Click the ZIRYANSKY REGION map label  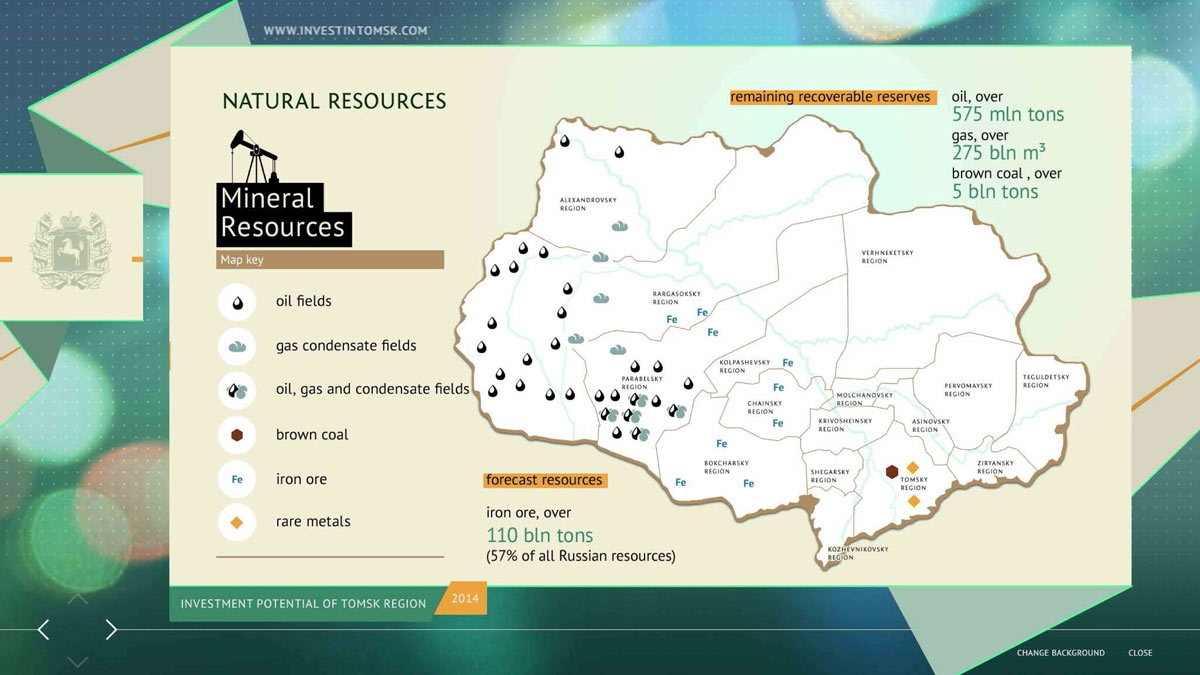[x=996, y=467]
